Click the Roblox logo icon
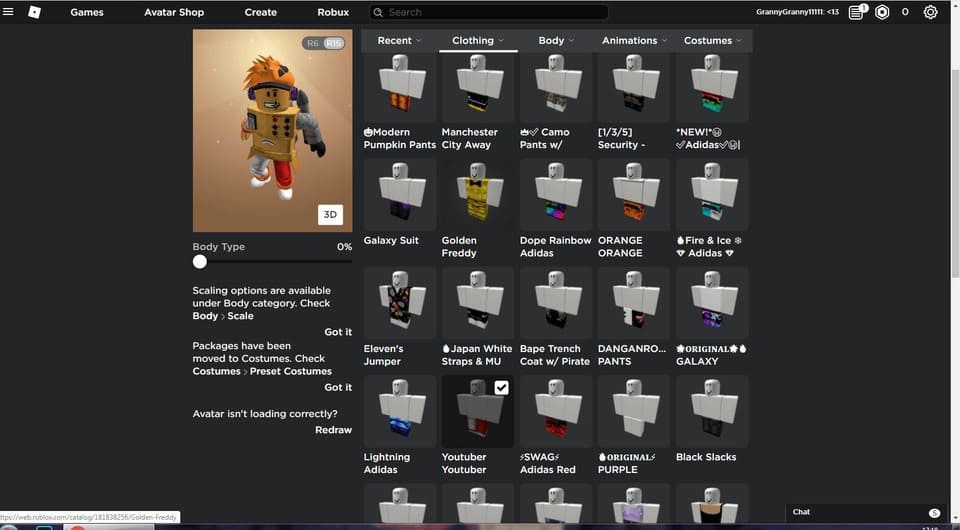960x530 pixels. click(35, 12)
